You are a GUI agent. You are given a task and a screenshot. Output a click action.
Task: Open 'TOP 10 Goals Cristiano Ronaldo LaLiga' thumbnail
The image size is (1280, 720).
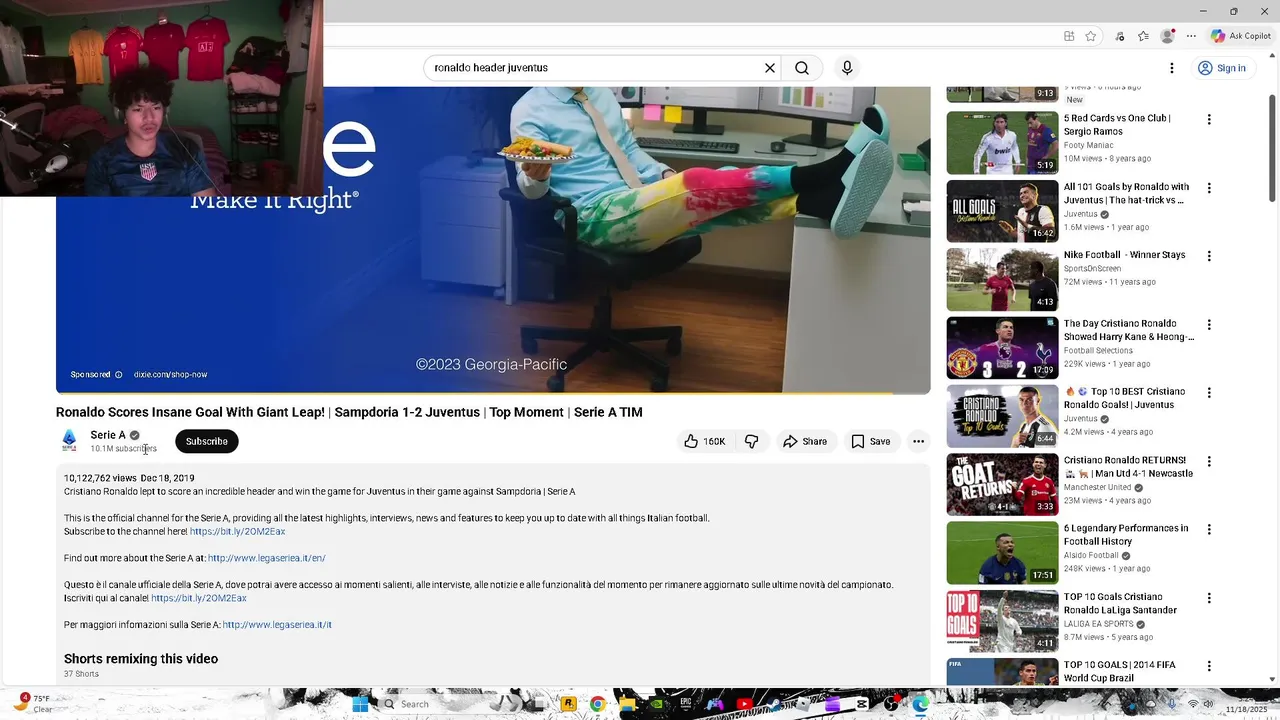[1002, 621]
